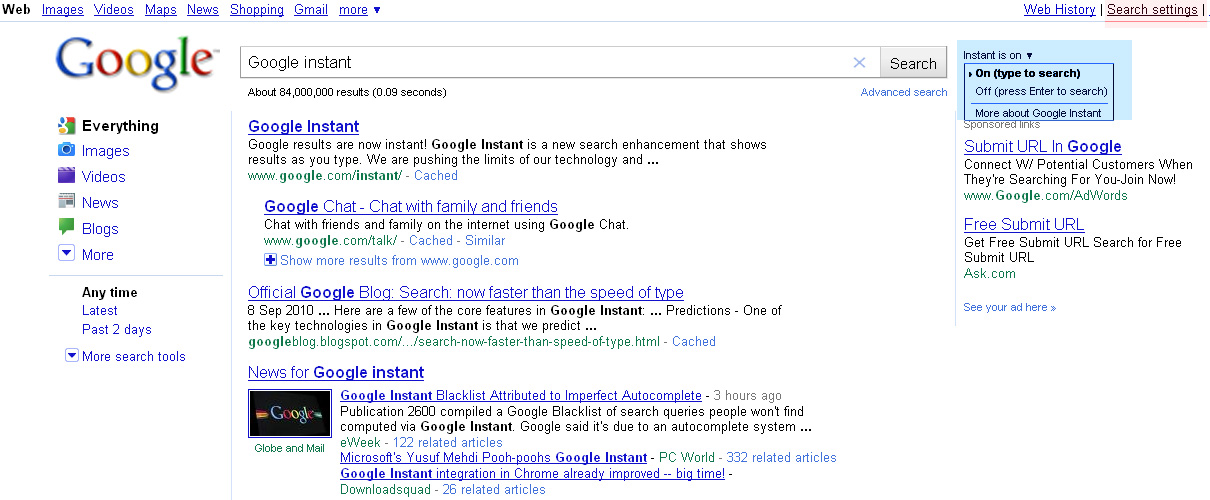
Task: Expand the More sidebar categories arrow
Action: (x=67, y=254)
